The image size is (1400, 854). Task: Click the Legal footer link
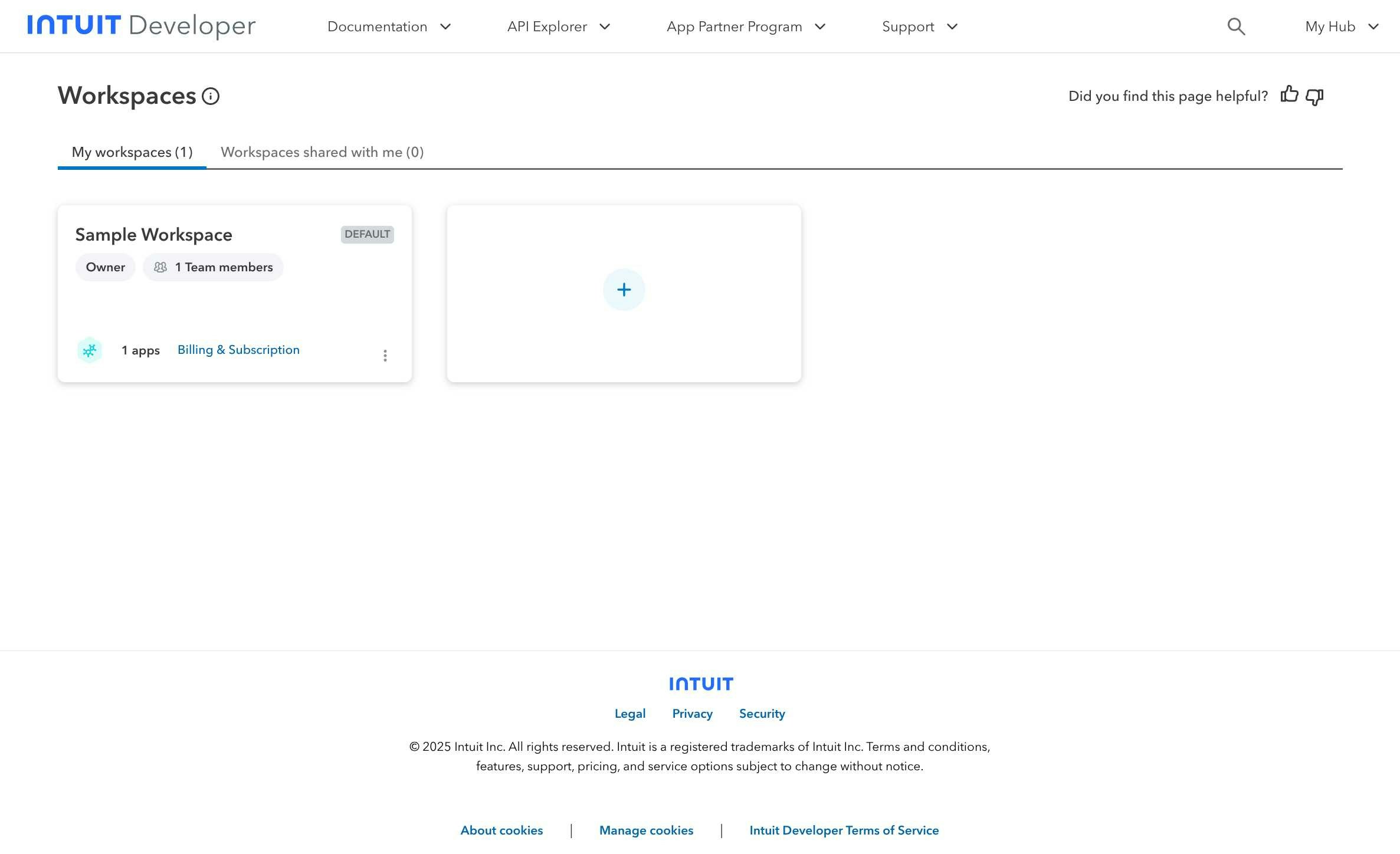(x=630, y=714)
